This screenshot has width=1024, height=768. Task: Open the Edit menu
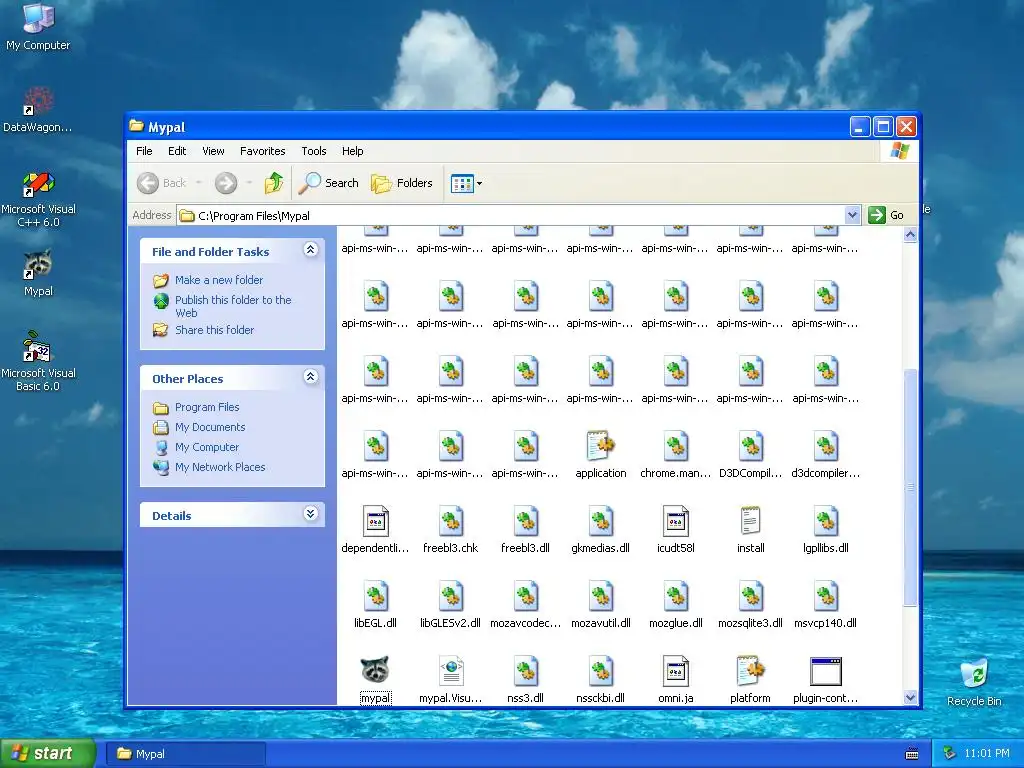(x=177, y=151)
